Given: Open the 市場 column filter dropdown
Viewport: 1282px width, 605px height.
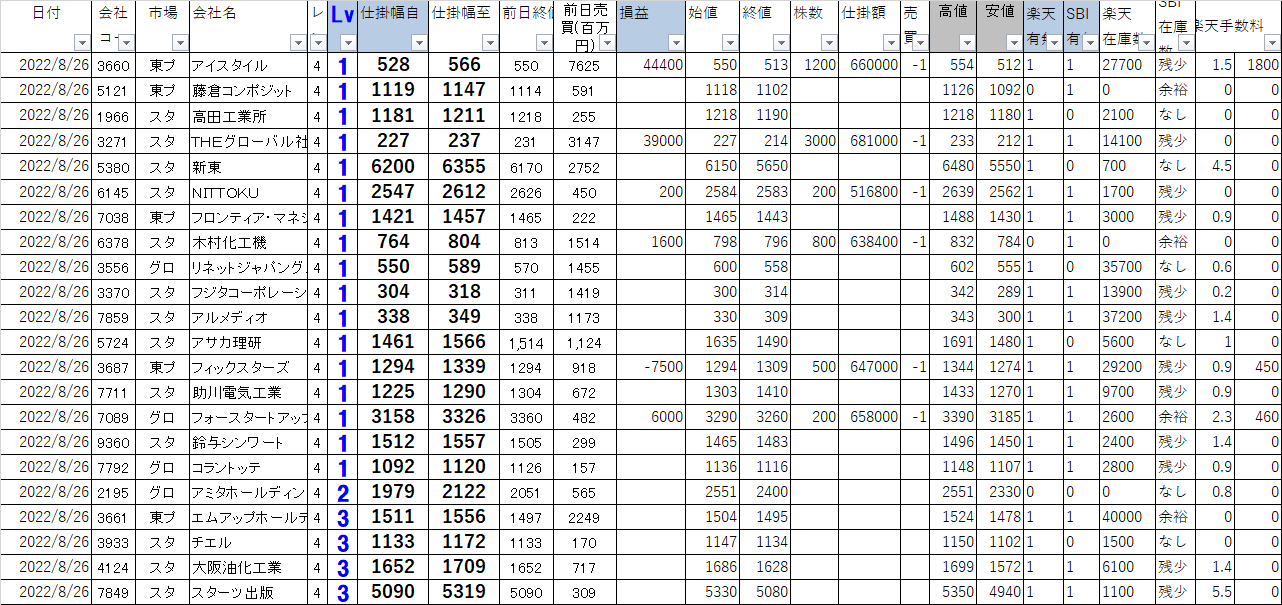Looking at the screenshot, I should (x=179, y=43).
